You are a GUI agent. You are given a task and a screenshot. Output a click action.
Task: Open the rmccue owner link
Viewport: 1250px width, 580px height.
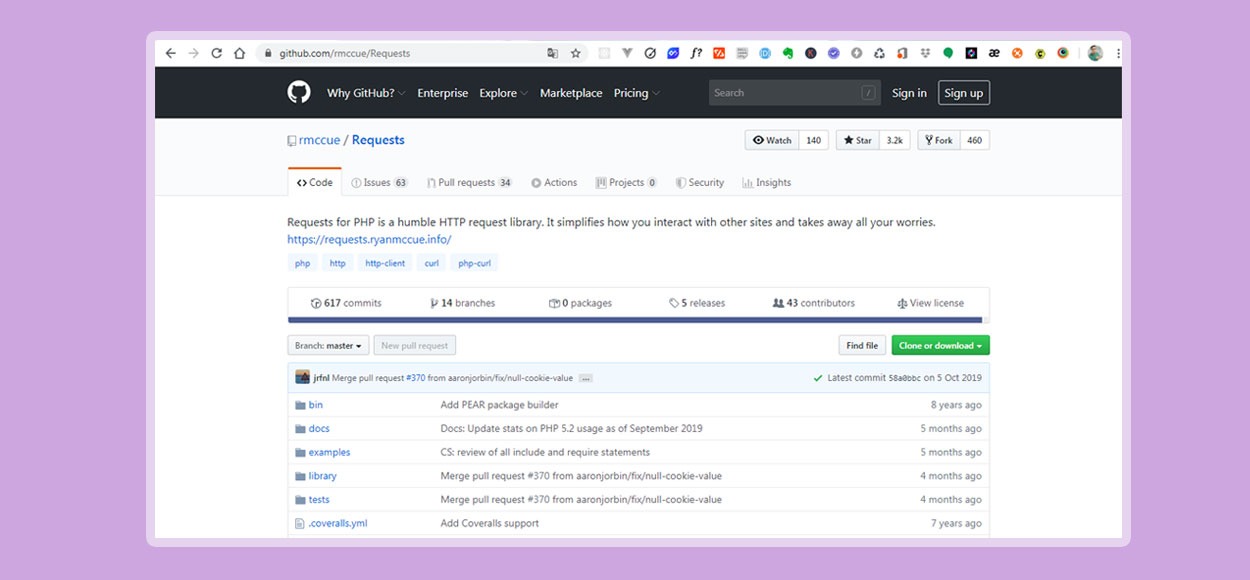(319, 140)
